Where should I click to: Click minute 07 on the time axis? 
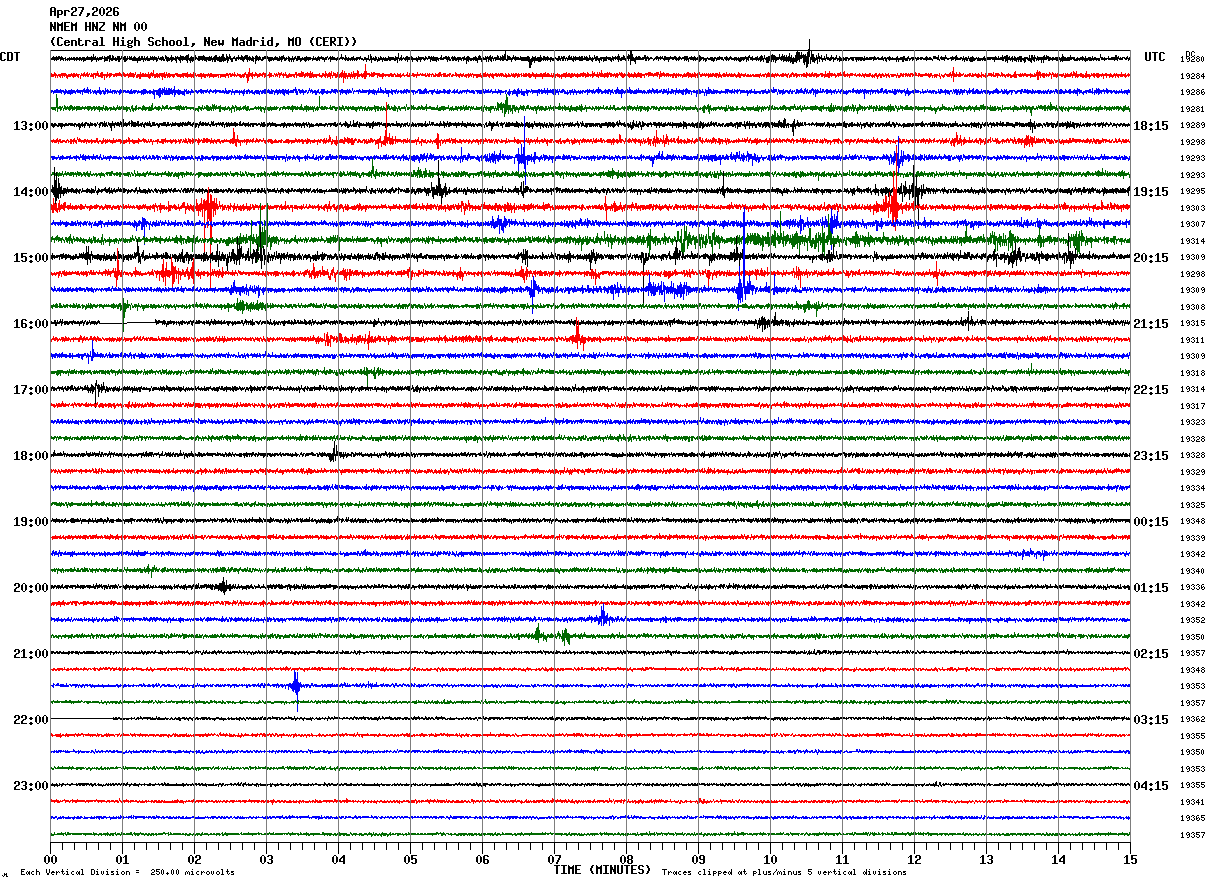[x=554, y=860]
